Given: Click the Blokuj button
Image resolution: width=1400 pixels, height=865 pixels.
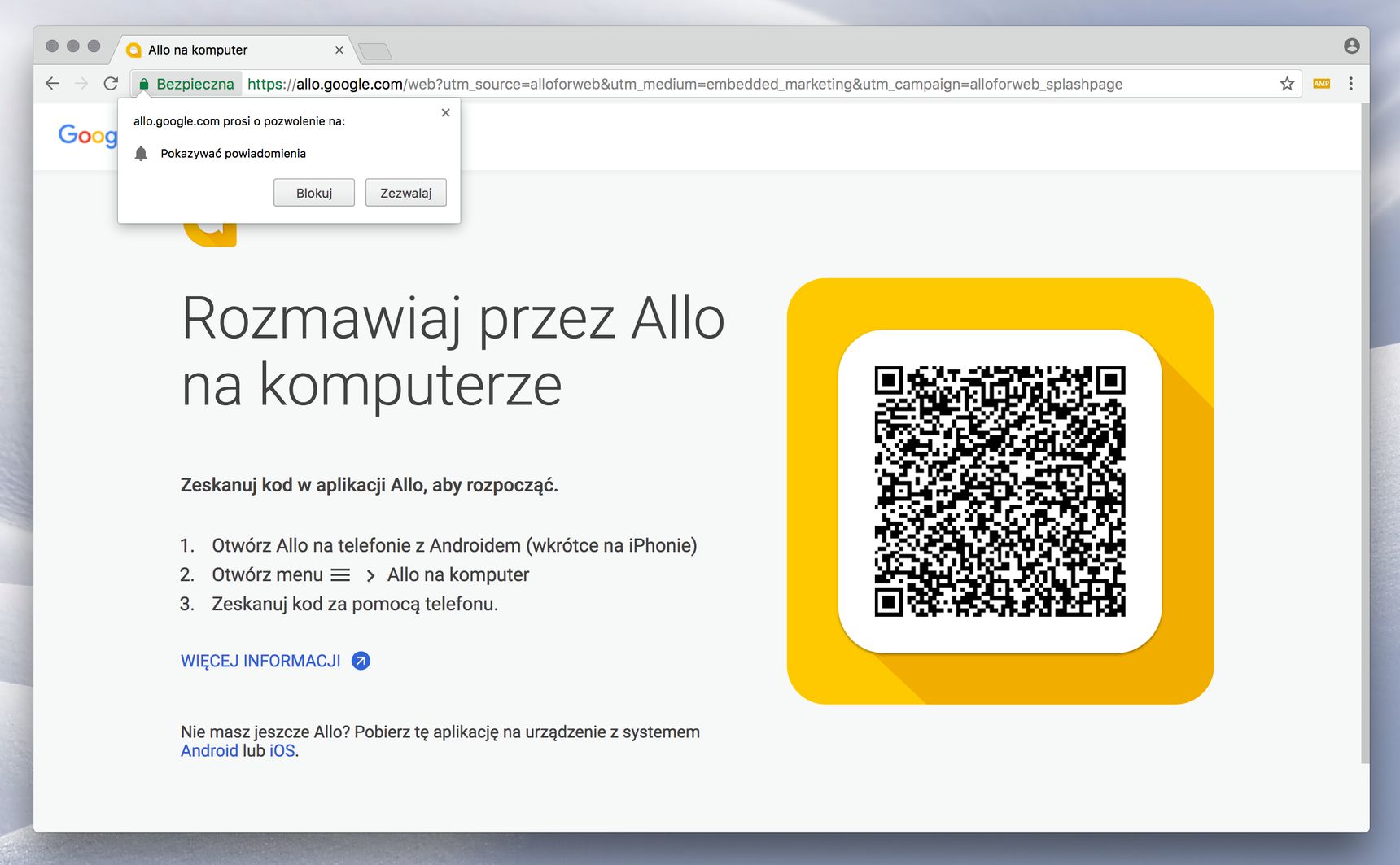Looking at the screenshot, I should [314, 193].
